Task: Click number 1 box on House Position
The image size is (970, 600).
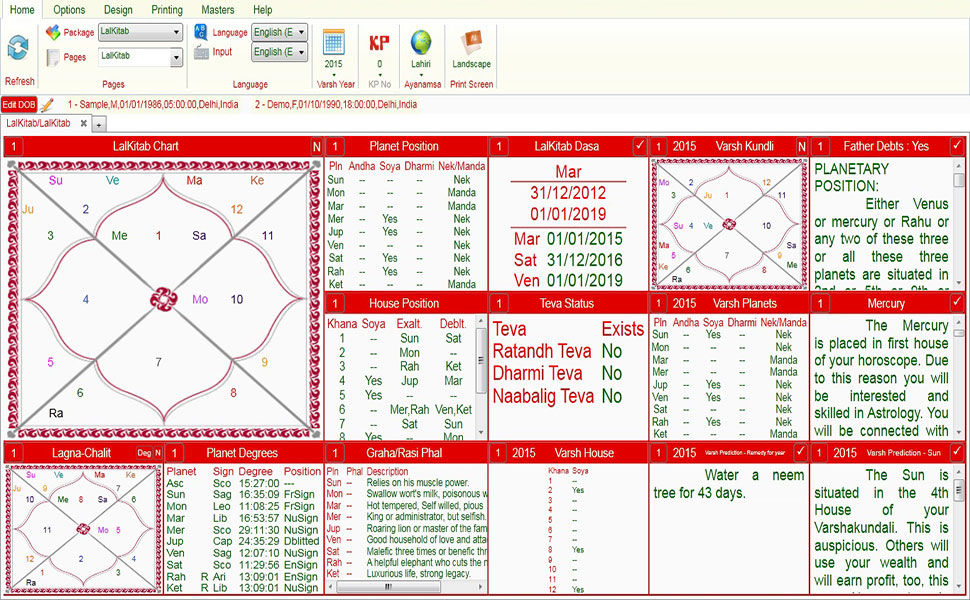Action: click(x=335, y=304)
